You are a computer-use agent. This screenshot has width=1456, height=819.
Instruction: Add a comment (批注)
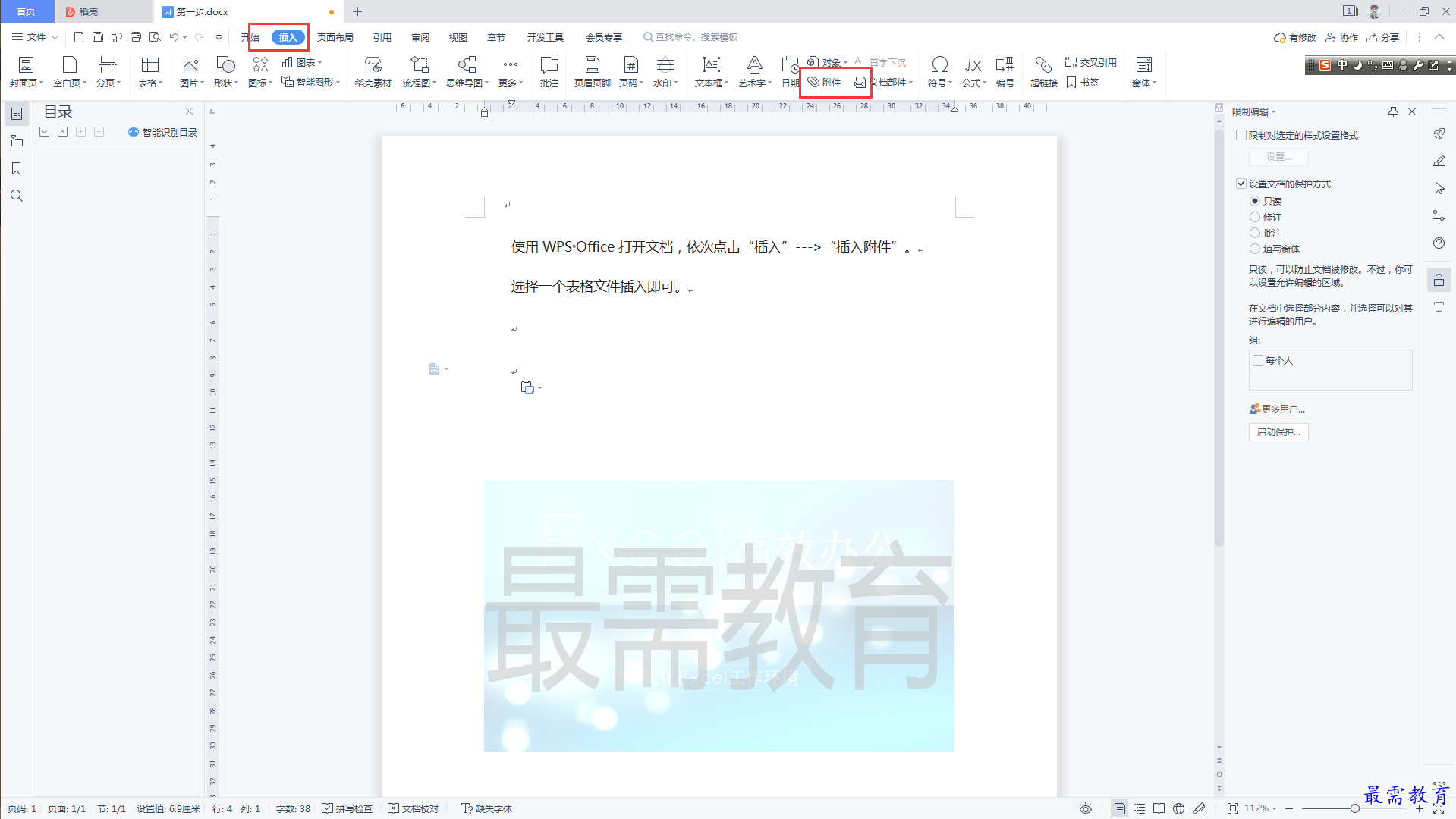coord(549,72)
